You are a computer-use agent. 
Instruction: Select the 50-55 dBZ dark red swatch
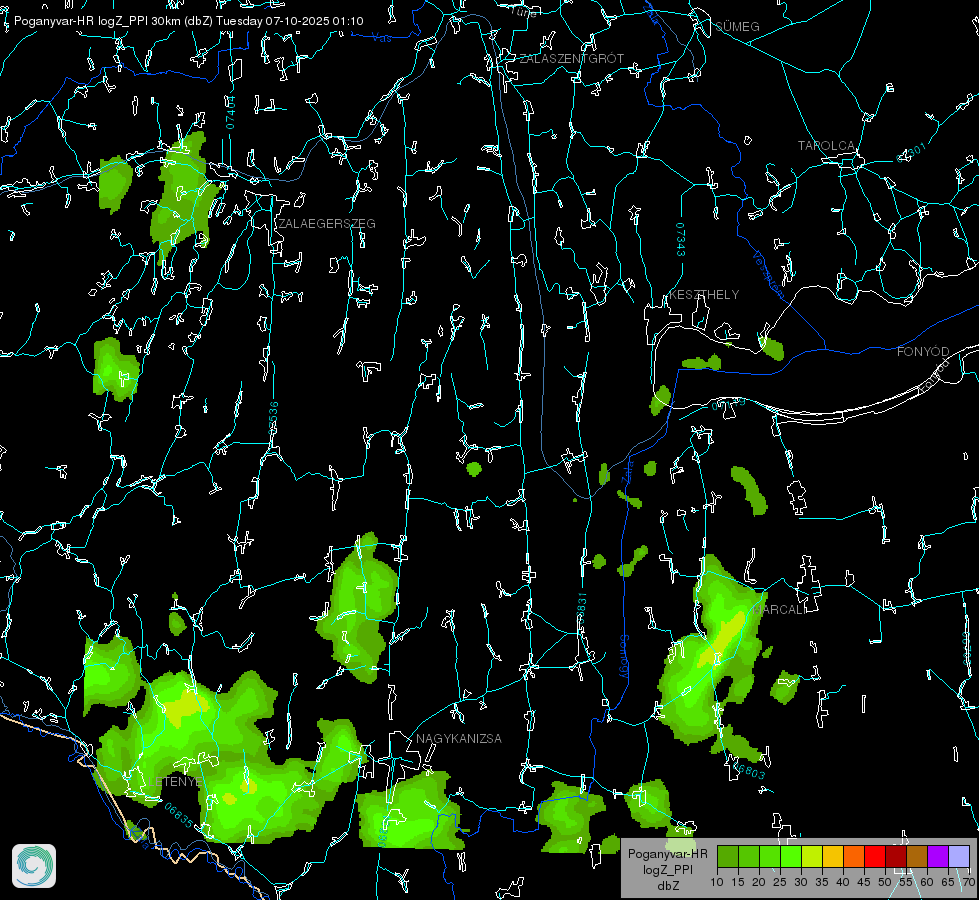896,857
